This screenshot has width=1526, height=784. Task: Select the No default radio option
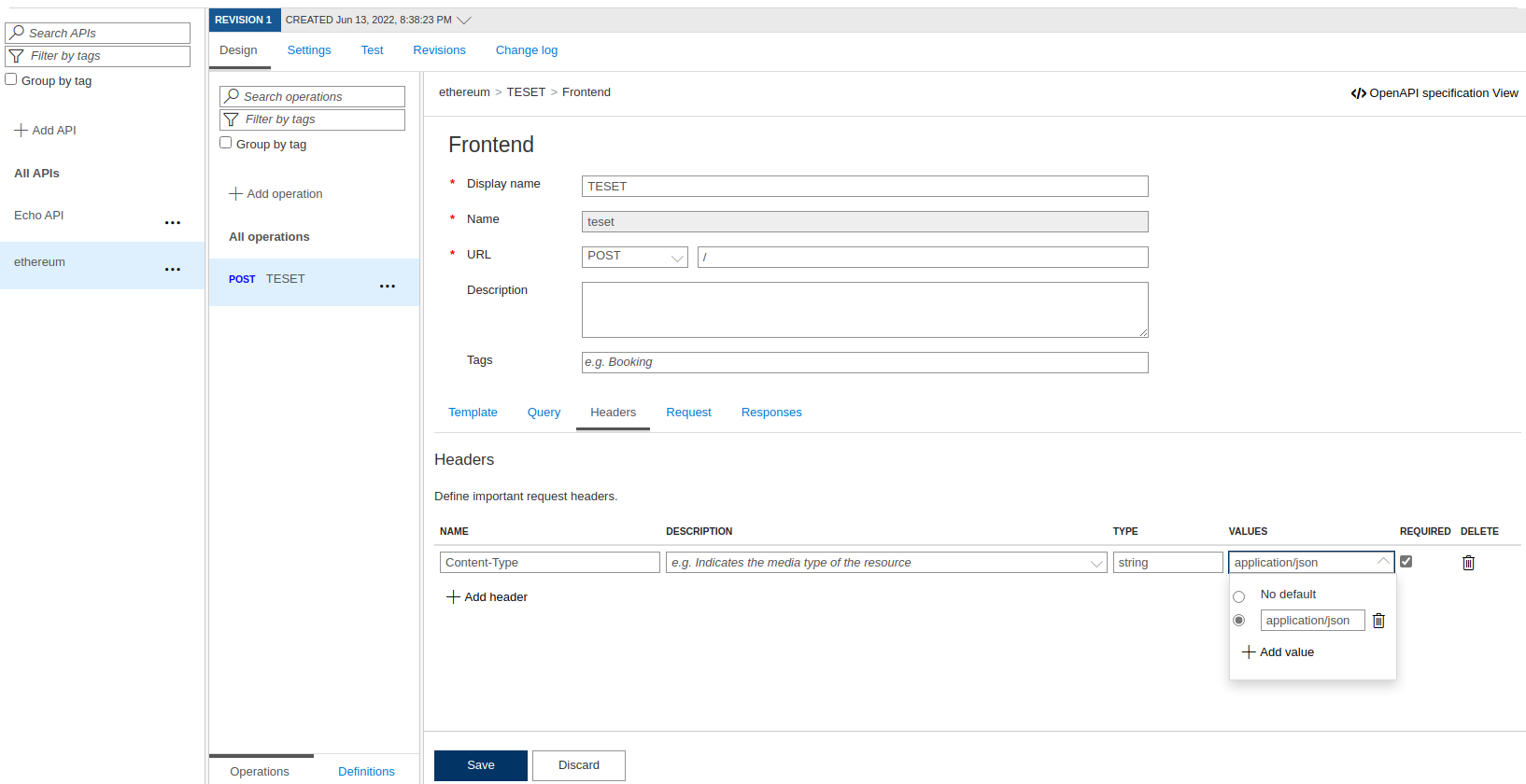click(x=1239, y=596)
